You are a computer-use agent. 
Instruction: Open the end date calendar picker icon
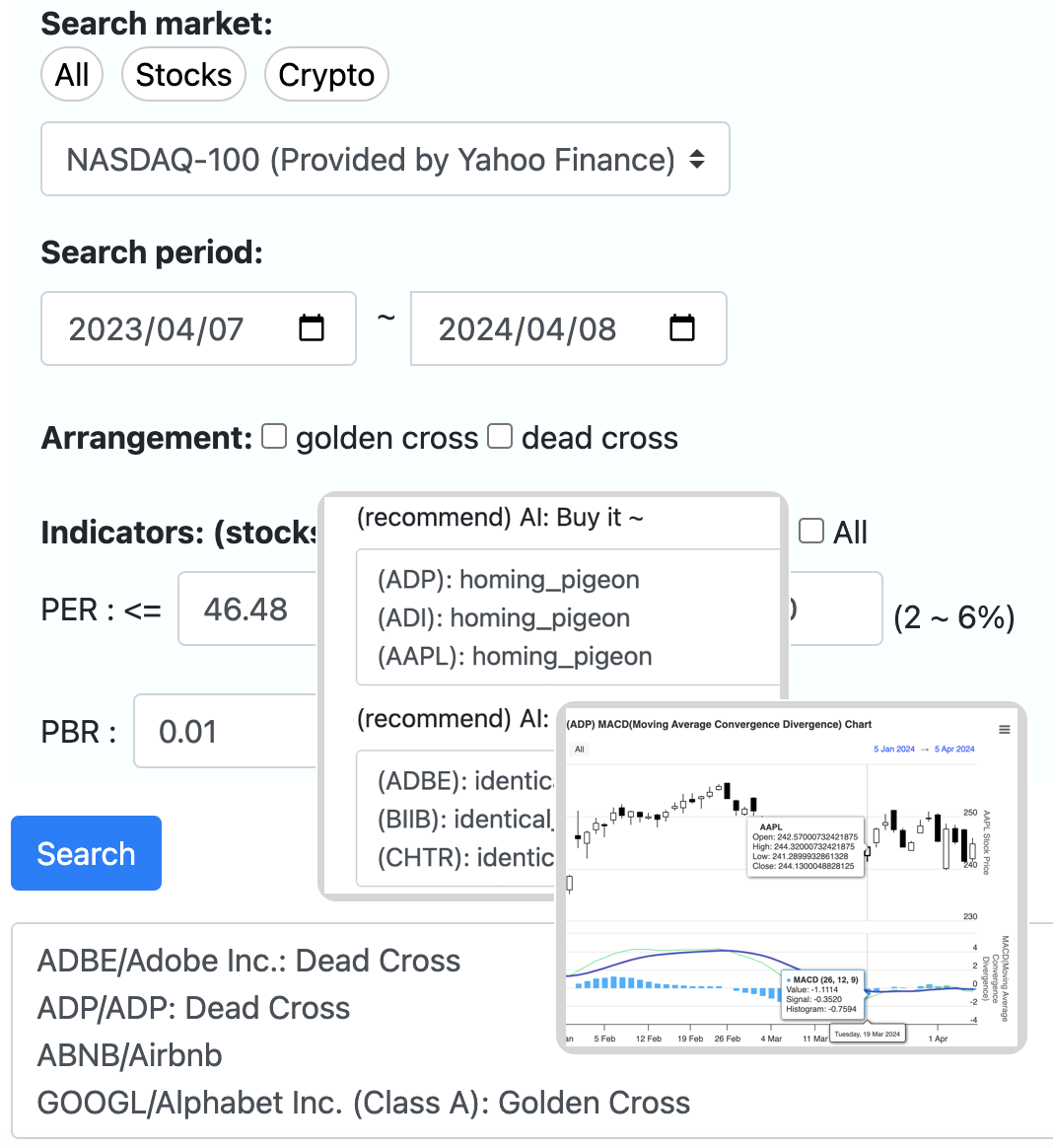point(682,328)
